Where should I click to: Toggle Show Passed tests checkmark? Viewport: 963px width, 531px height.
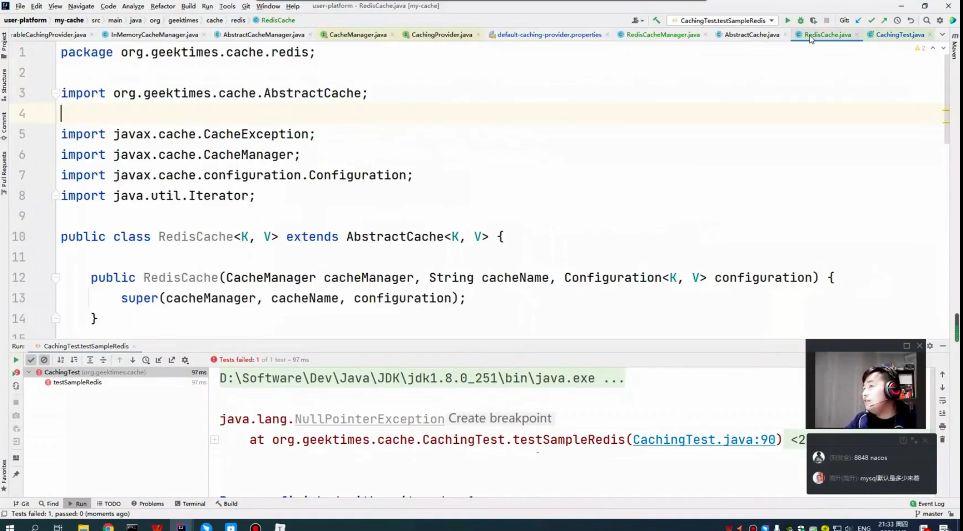click(31, 360)
